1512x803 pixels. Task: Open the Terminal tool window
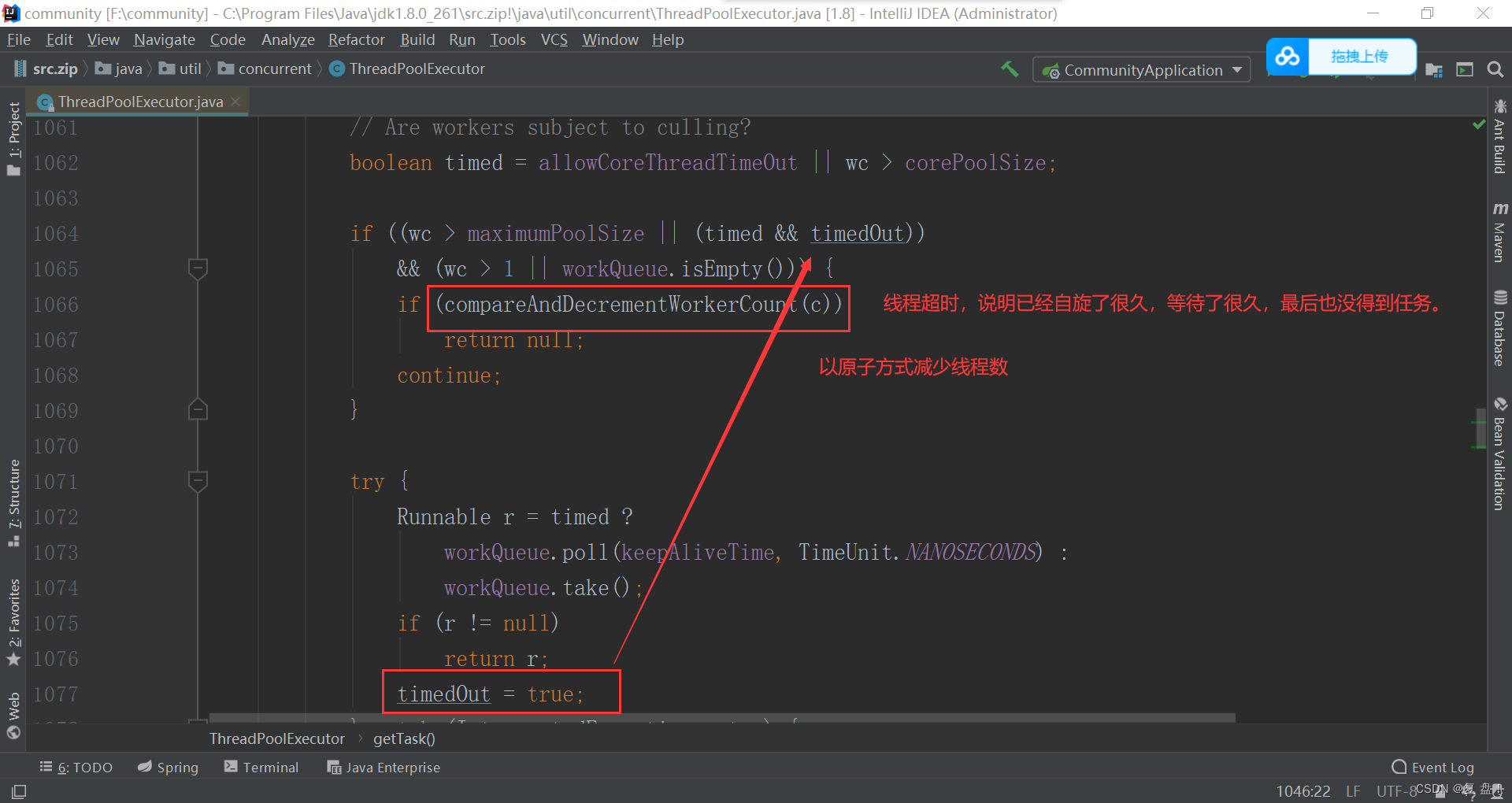(261, 768)
